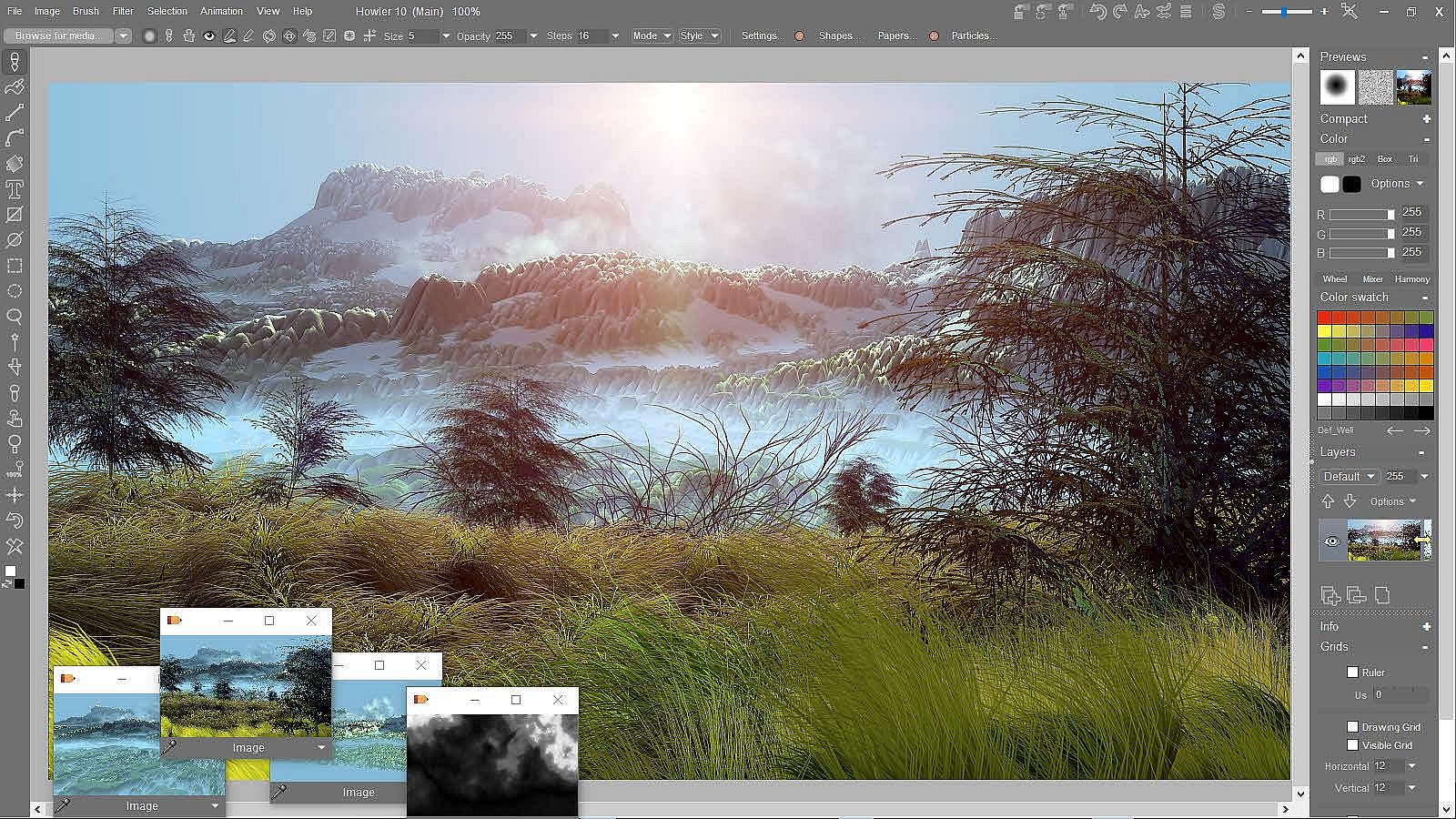Image resolution: width=1456 pixels, height=819 pixels.
Task: Pick the zoom magnifier tool
Action: click(x=15, y=317)
